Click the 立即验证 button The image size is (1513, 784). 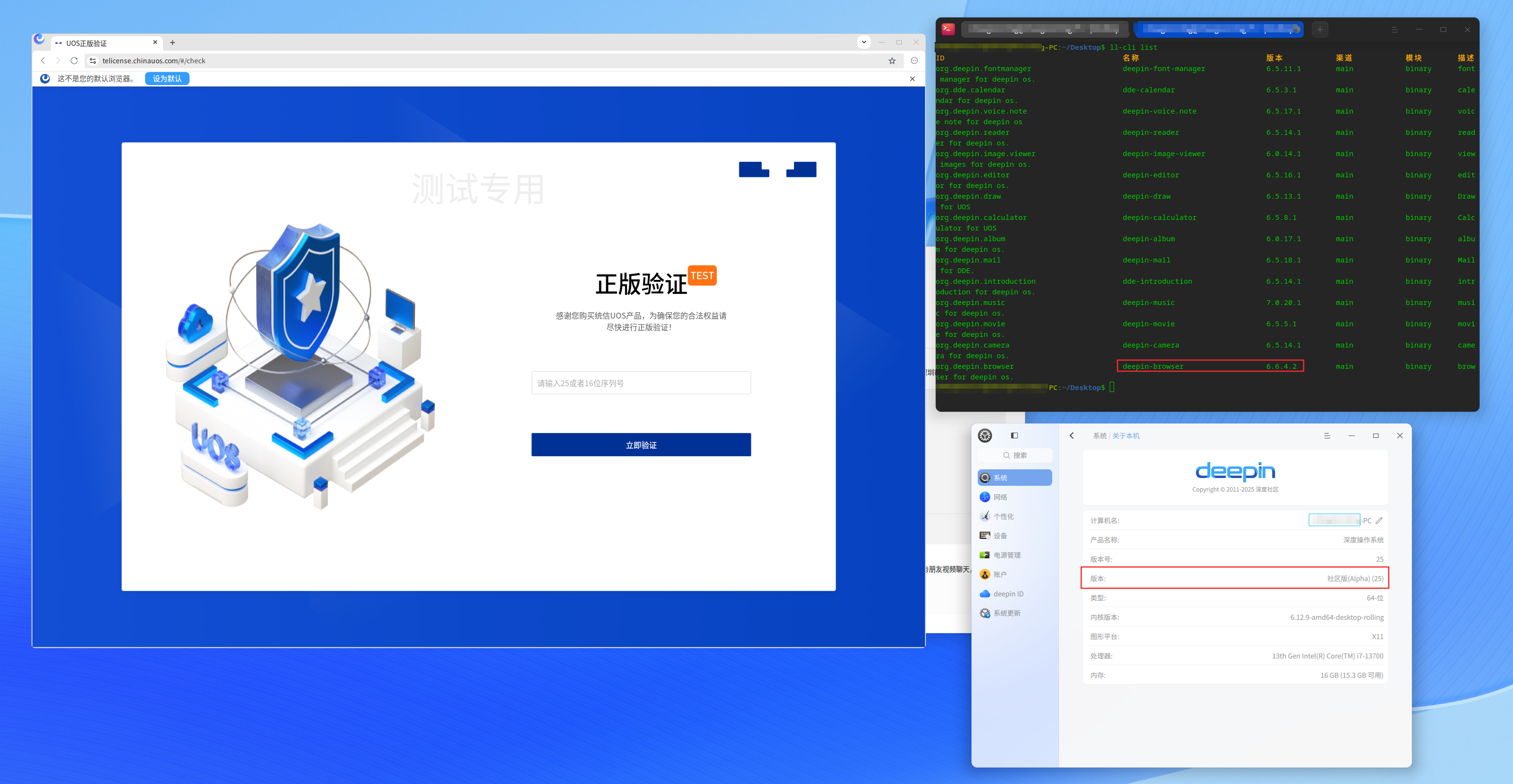[x=641, y=445]
